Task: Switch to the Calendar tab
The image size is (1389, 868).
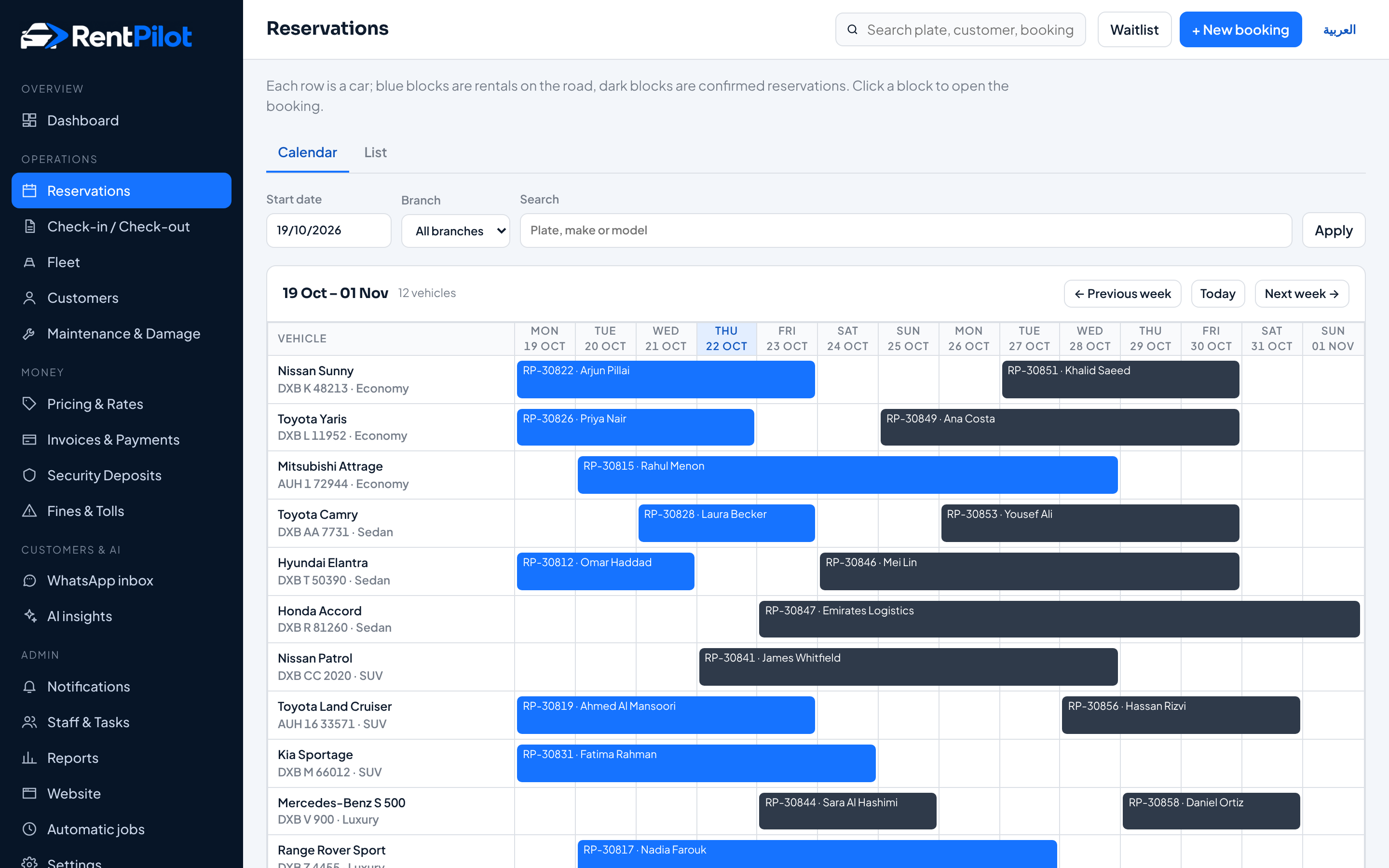Action: (307, 152)
